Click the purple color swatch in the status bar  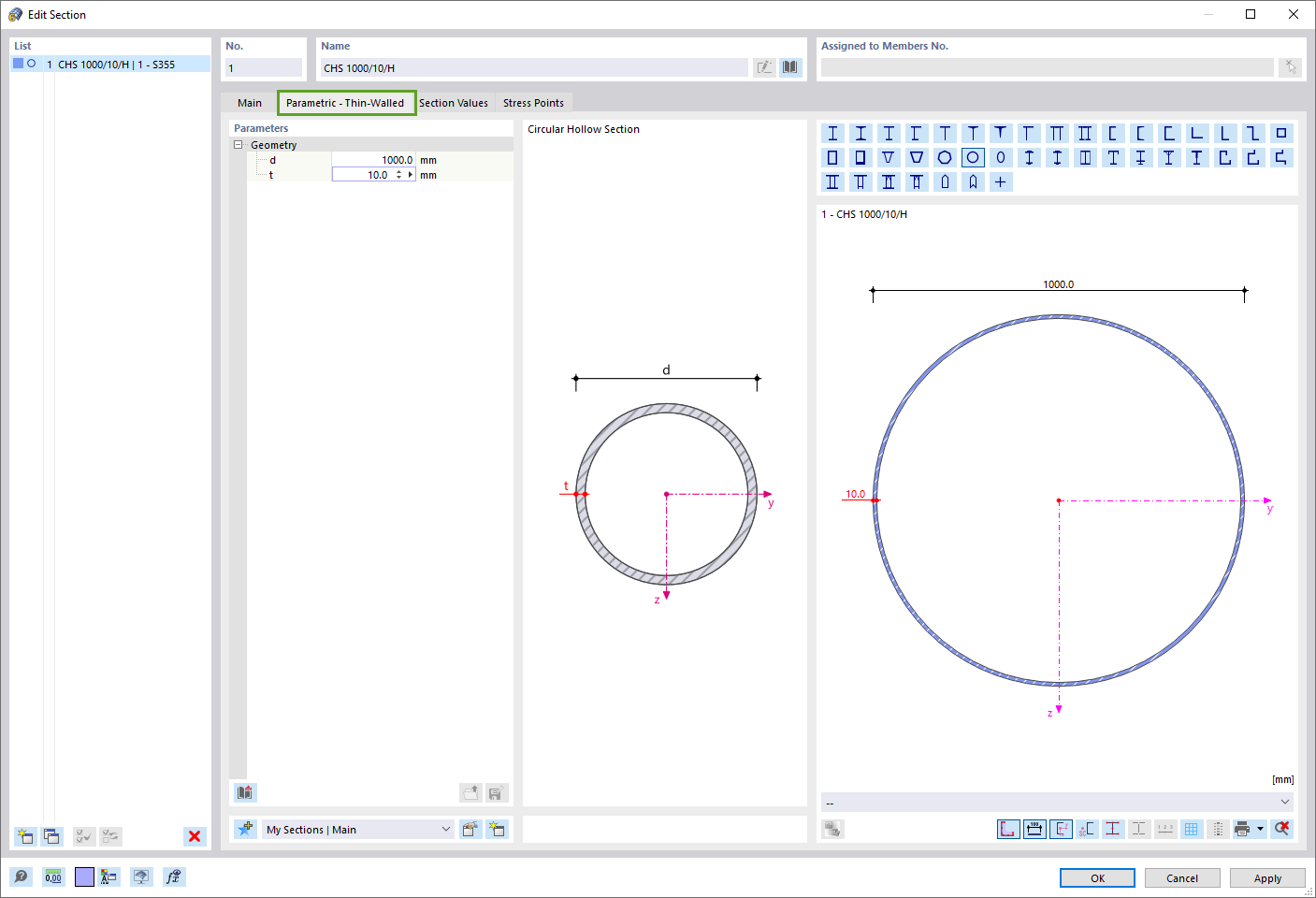pos(82,876)
